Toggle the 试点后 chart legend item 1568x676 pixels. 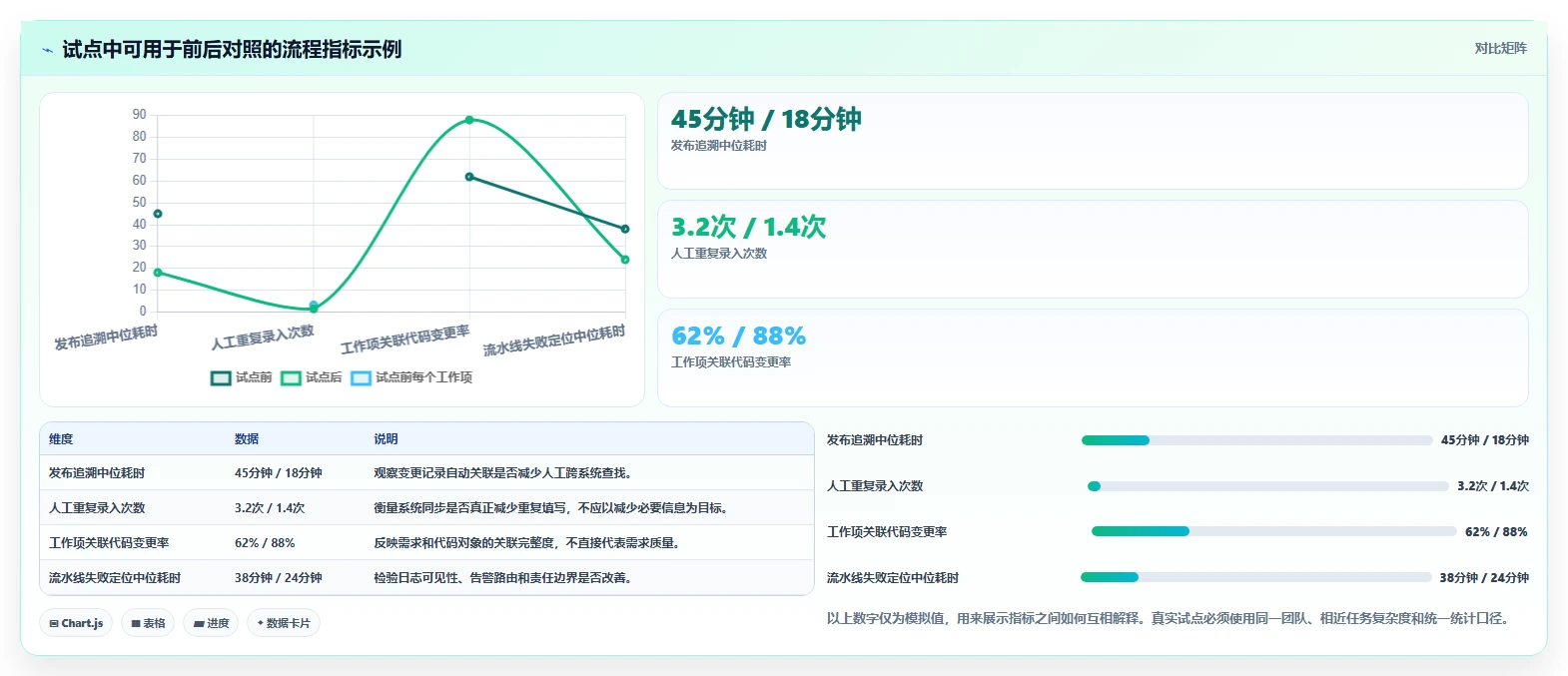(x=312, y=377)
